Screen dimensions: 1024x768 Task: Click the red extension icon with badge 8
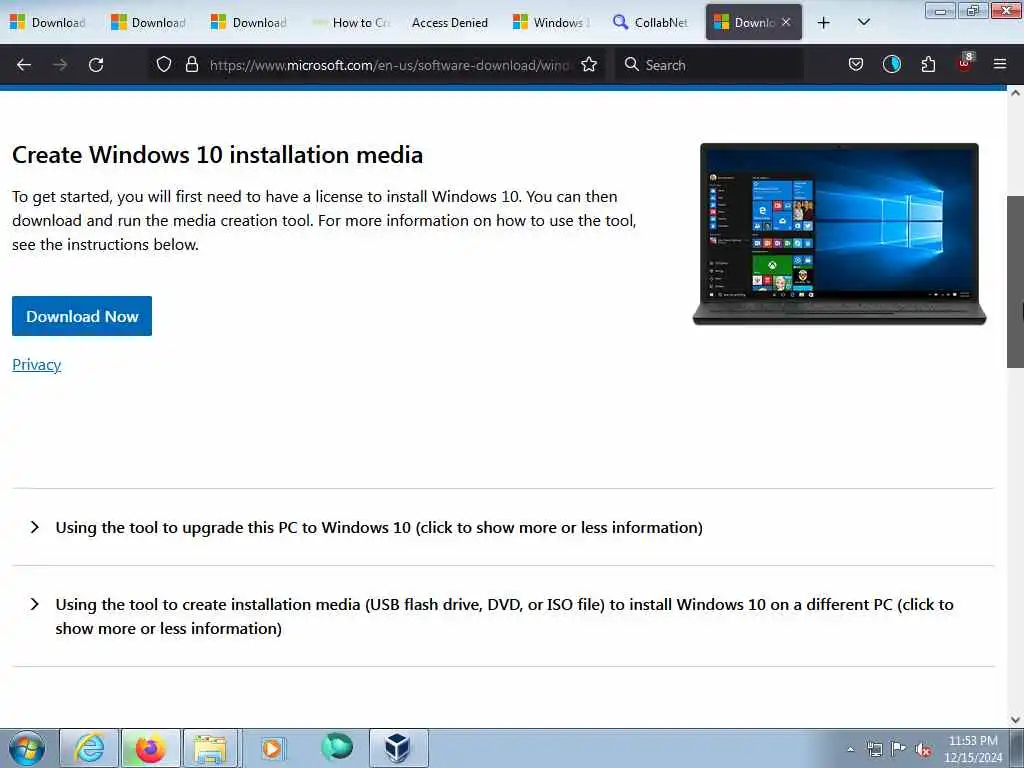tap(965, 63)
